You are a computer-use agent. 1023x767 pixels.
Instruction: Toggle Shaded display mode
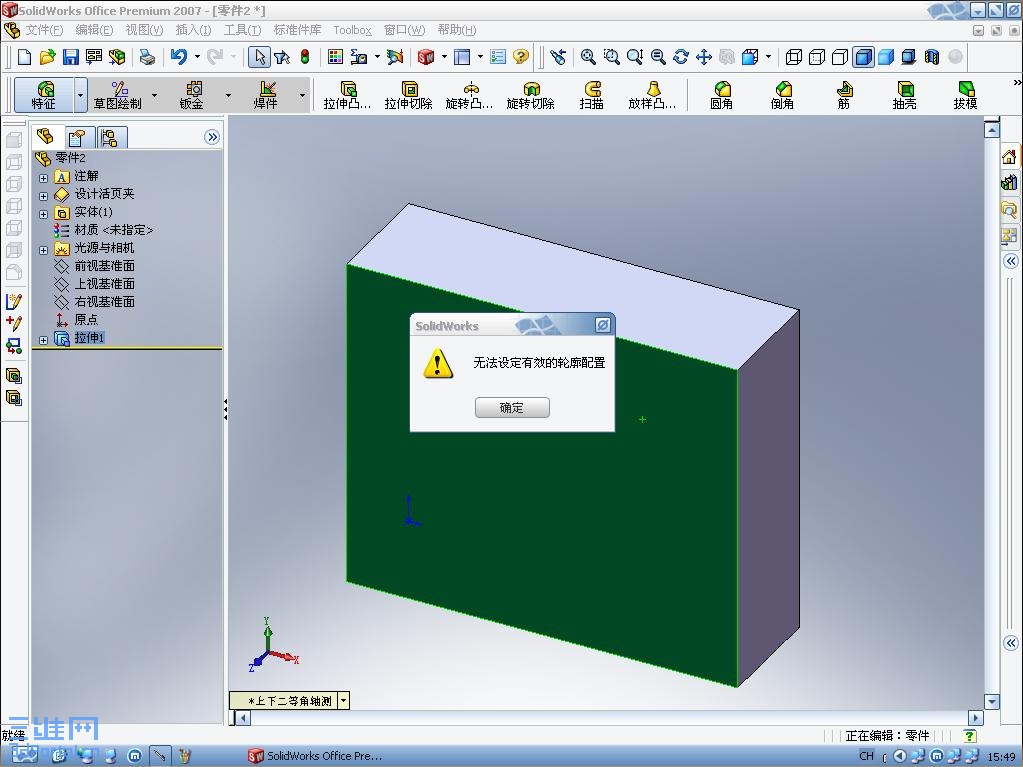click(x=886, y=57)
